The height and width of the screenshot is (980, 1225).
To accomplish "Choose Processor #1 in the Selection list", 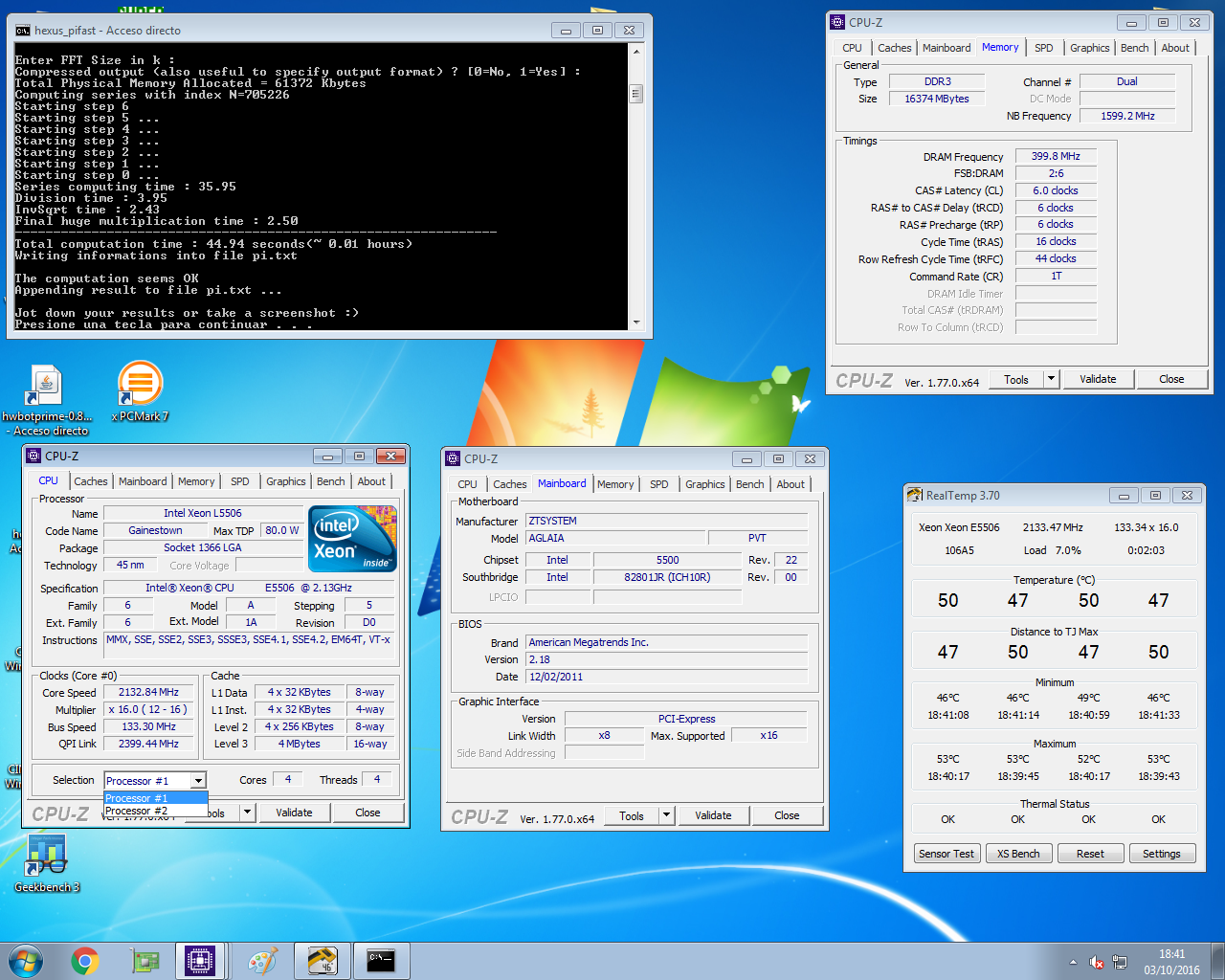I will pyautogui.click(x=155, y=798).
